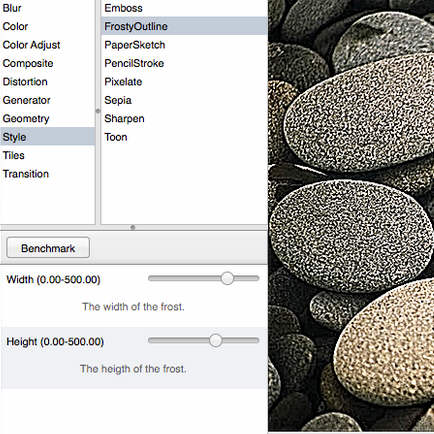Select the Sepia filter
This screenshot has width=434, height=434.
tap(184, 100)
